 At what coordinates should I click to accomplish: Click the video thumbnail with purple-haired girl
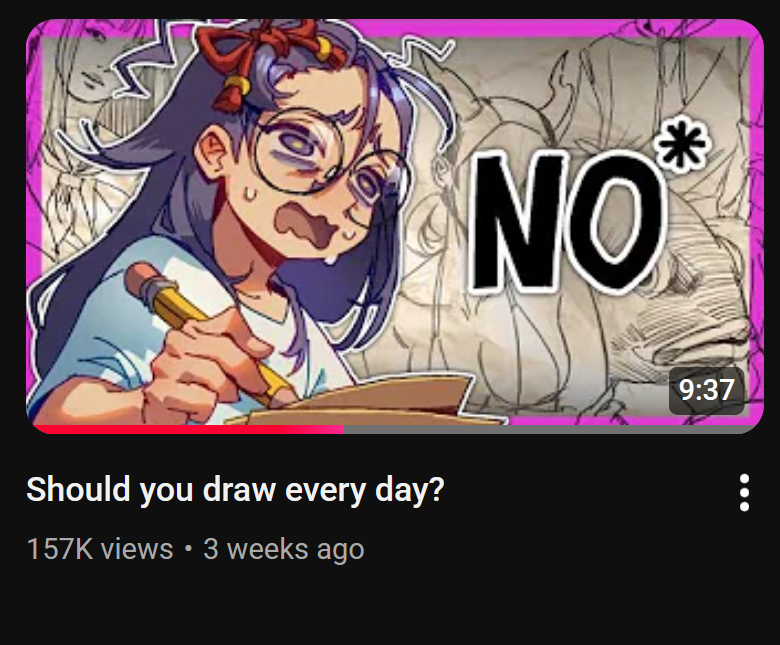(x=394, y=226)
